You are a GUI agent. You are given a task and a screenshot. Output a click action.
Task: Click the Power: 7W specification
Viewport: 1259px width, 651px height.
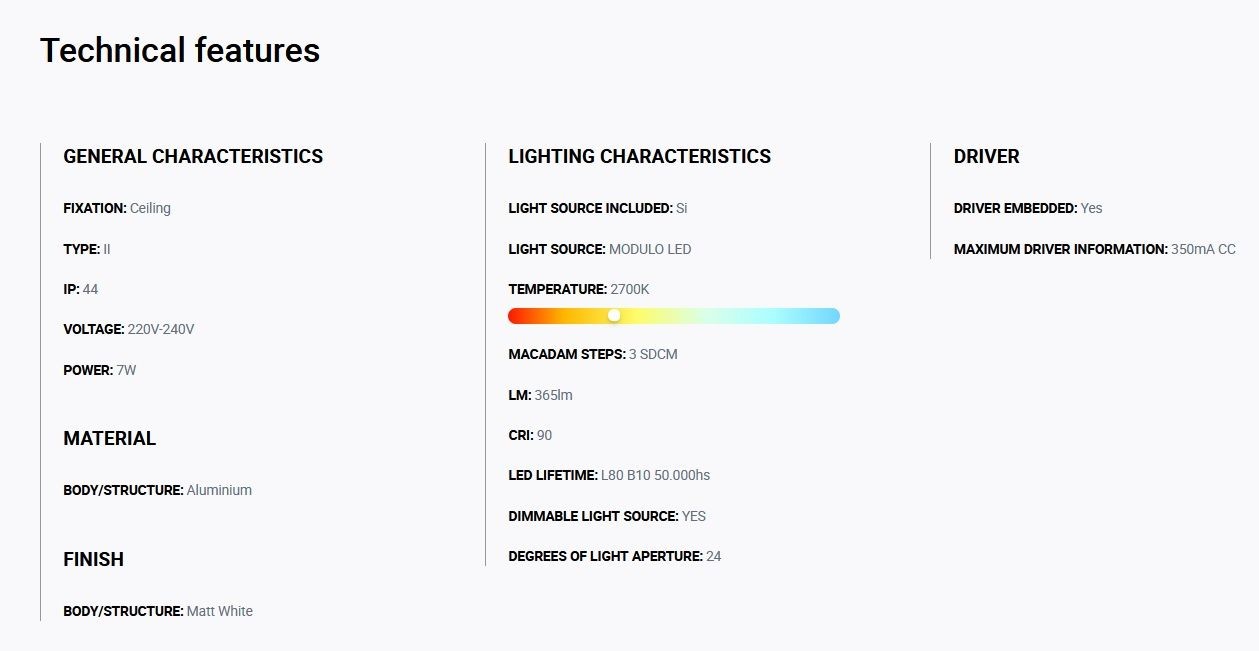[100, 370]
